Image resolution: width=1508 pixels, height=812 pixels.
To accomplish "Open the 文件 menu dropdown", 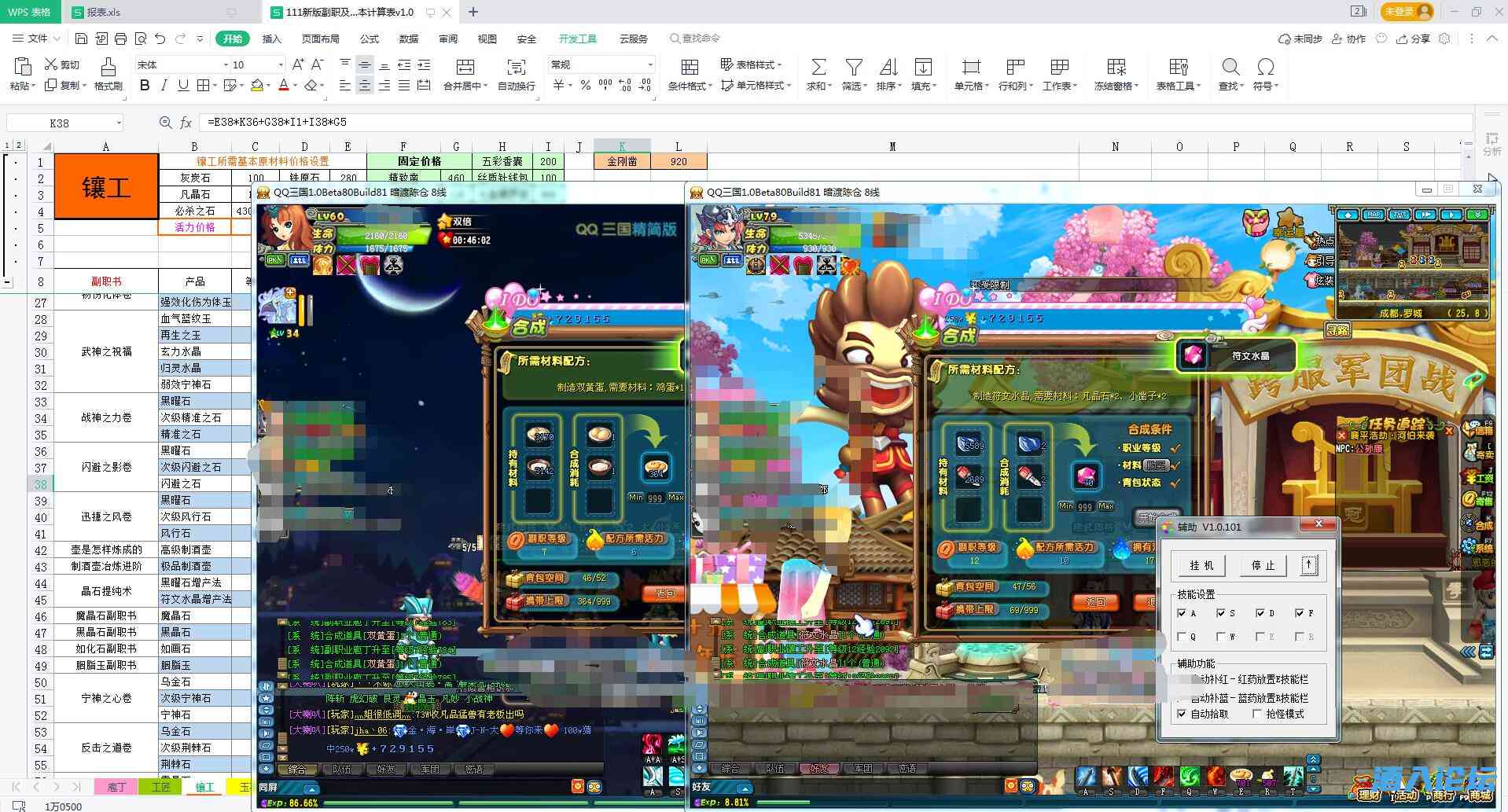I will click(x=37, y=39).
